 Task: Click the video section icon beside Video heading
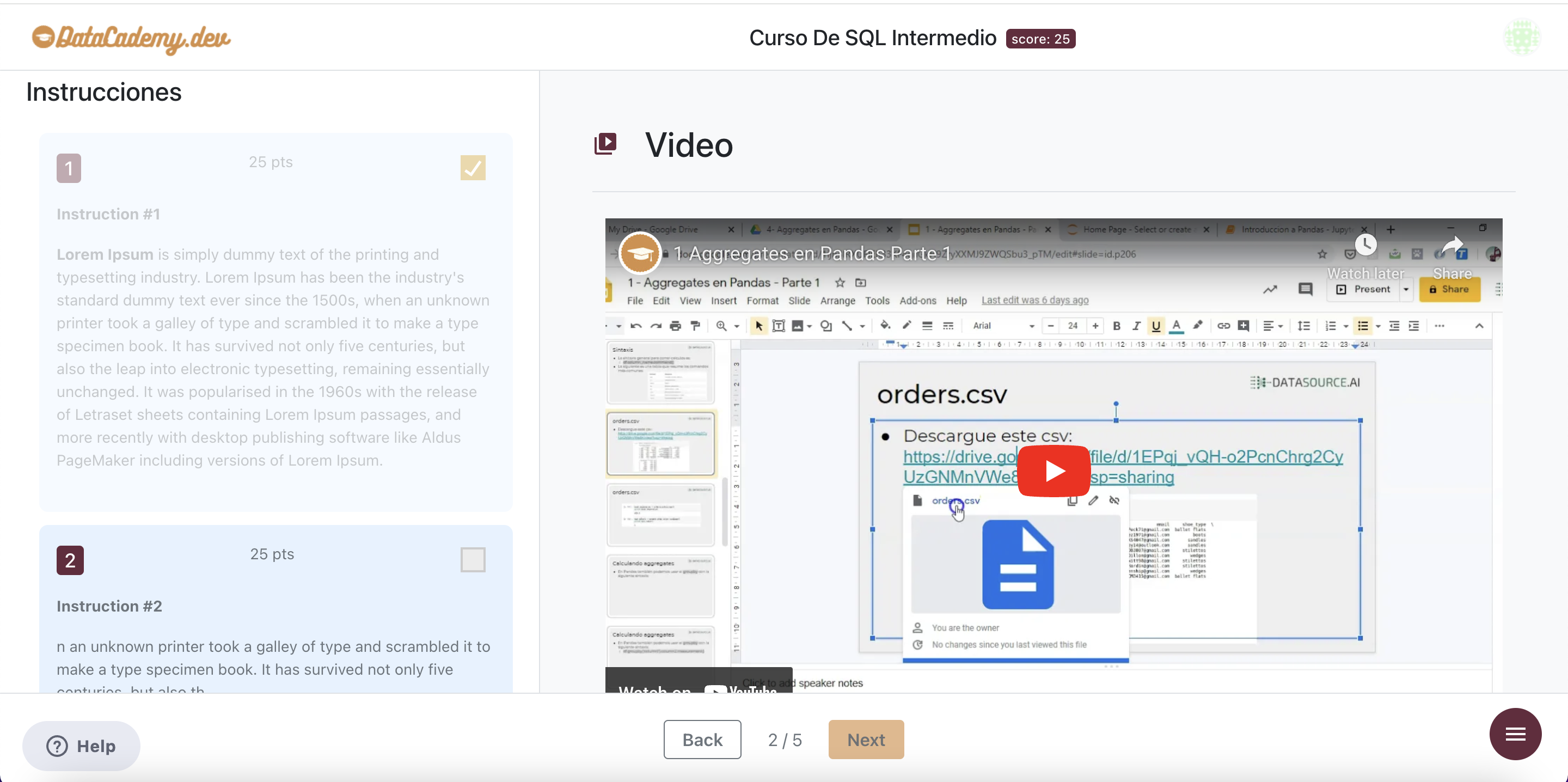[x=605, y=144]
